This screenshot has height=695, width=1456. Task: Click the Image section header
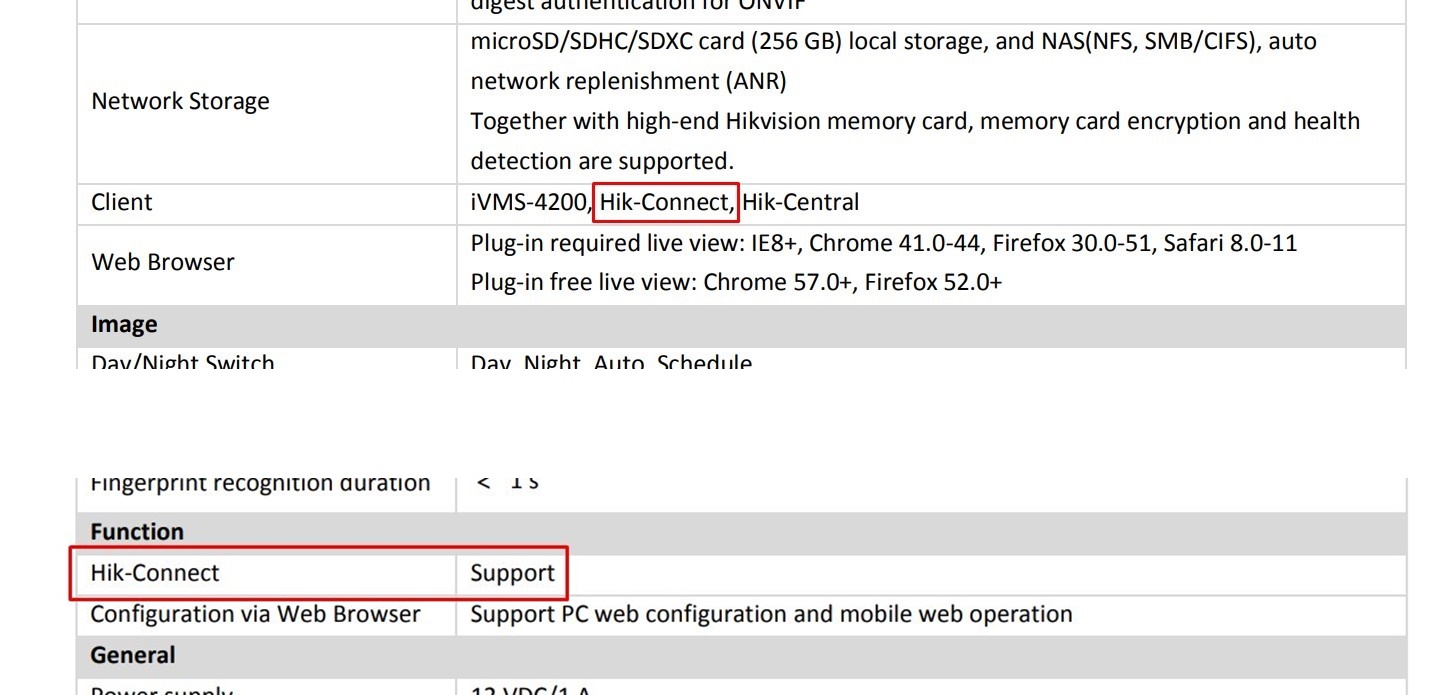124,325
